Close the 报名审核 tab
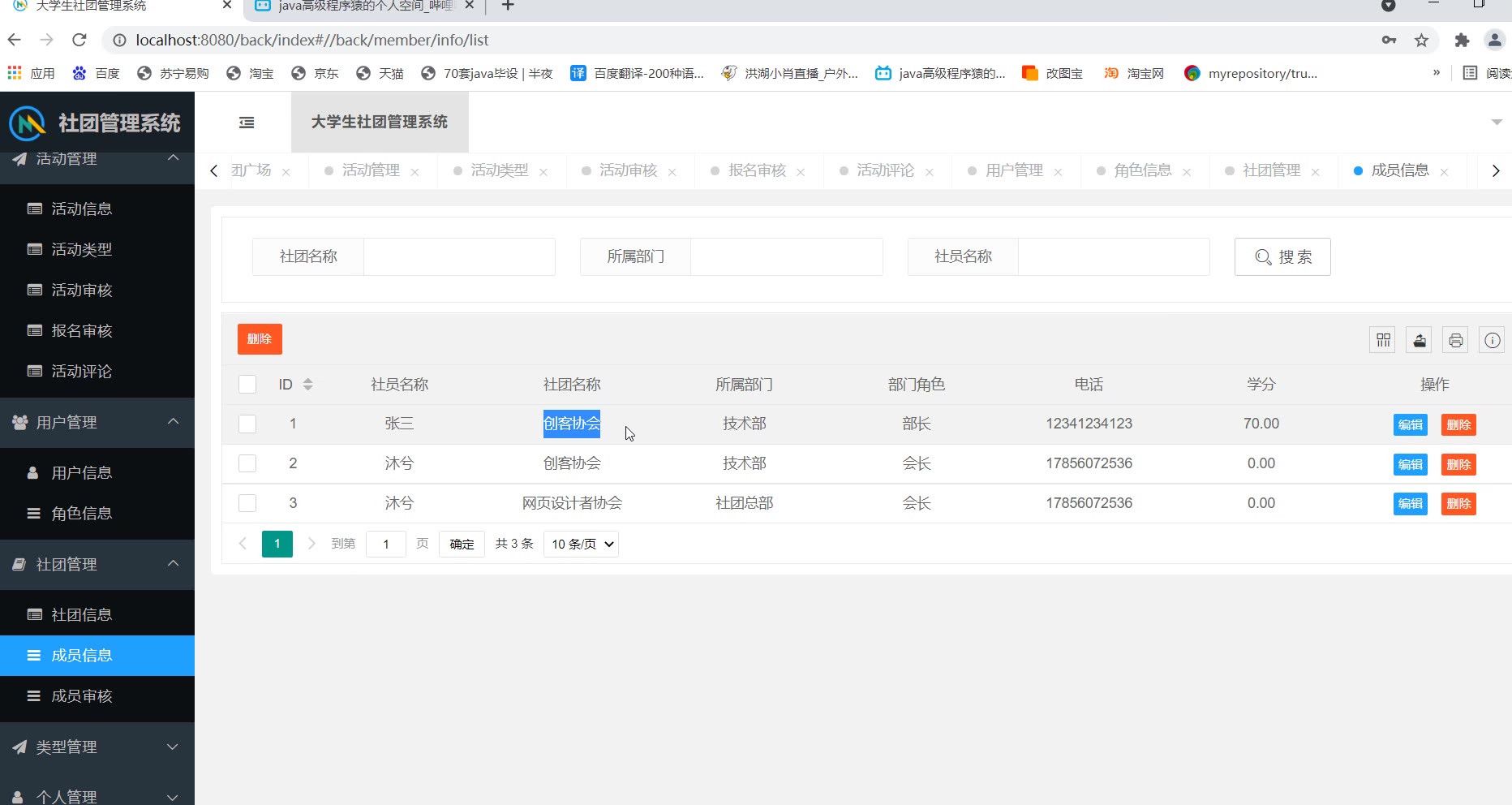1512x805 pixels. (x=801, y=172)
